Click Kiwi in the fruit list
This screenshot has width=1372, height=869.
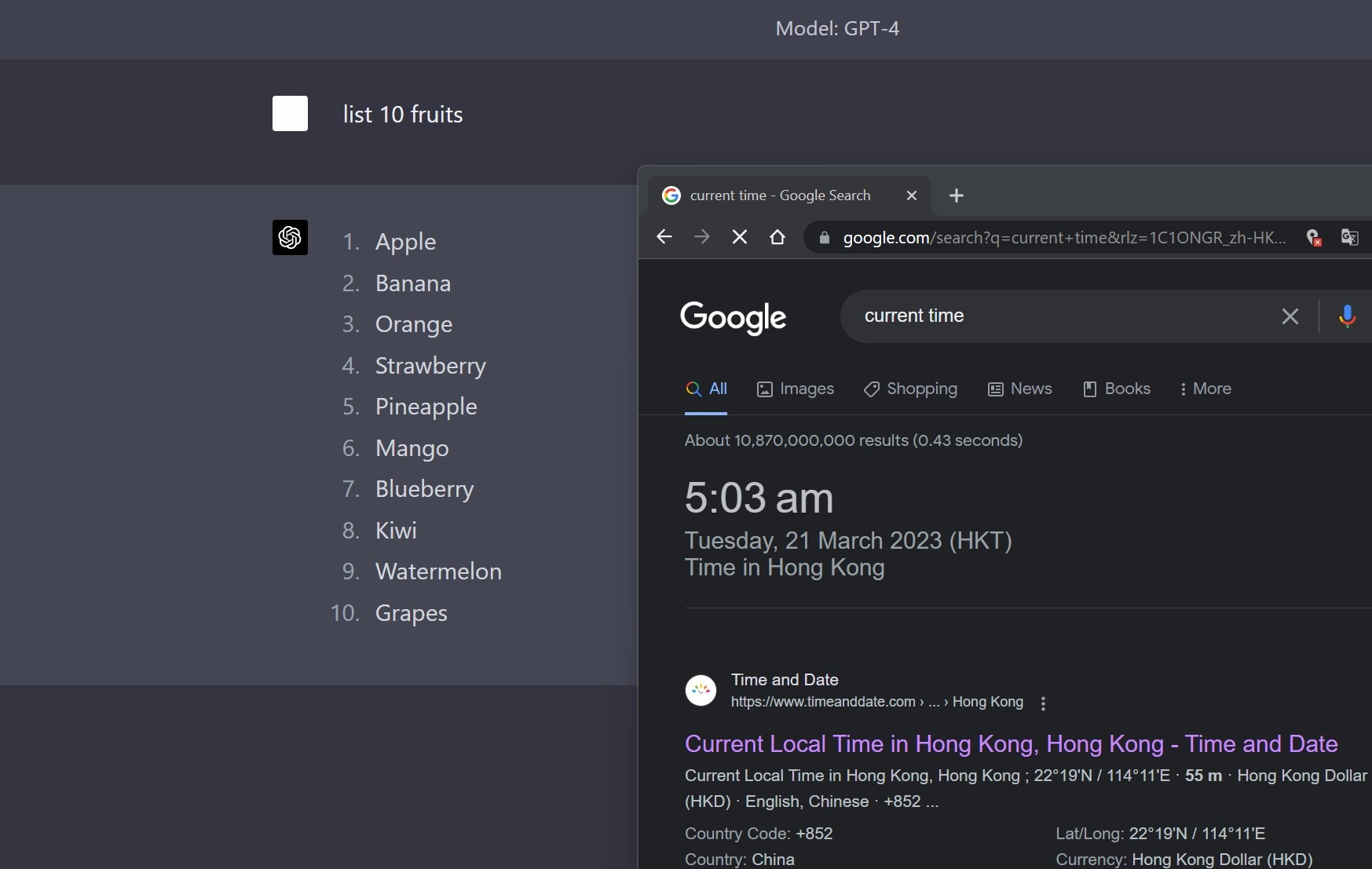point(396,531)
